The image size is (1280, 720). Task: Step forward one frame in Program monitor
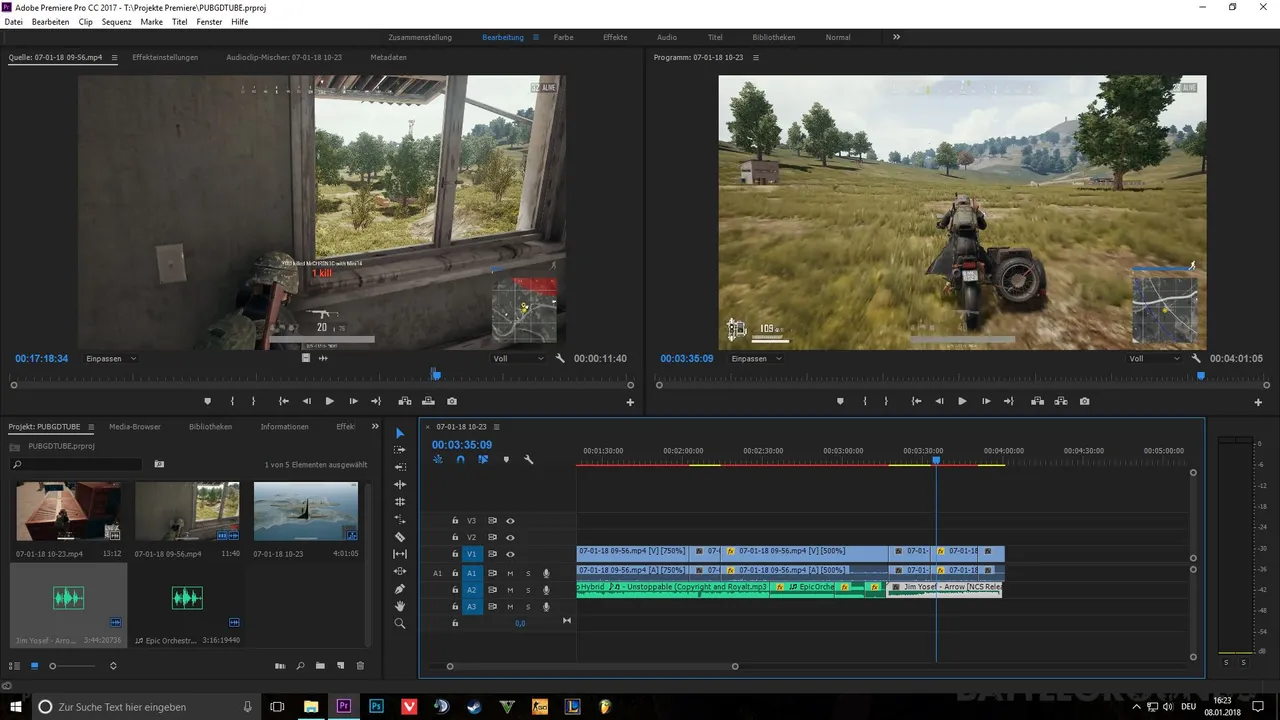pos(986,401)
